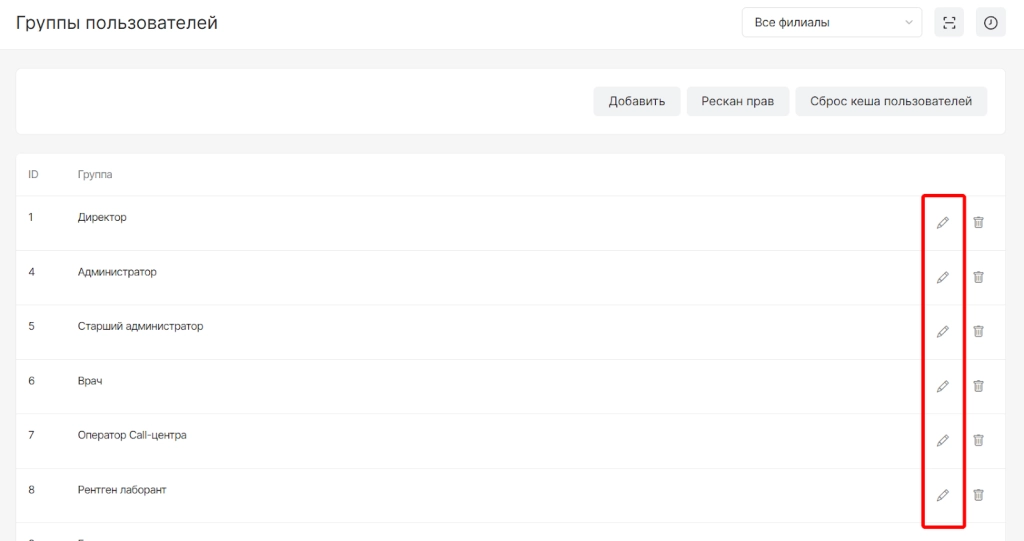
Task: Edit the Рентген лаборант group
Action: (942, 494)
